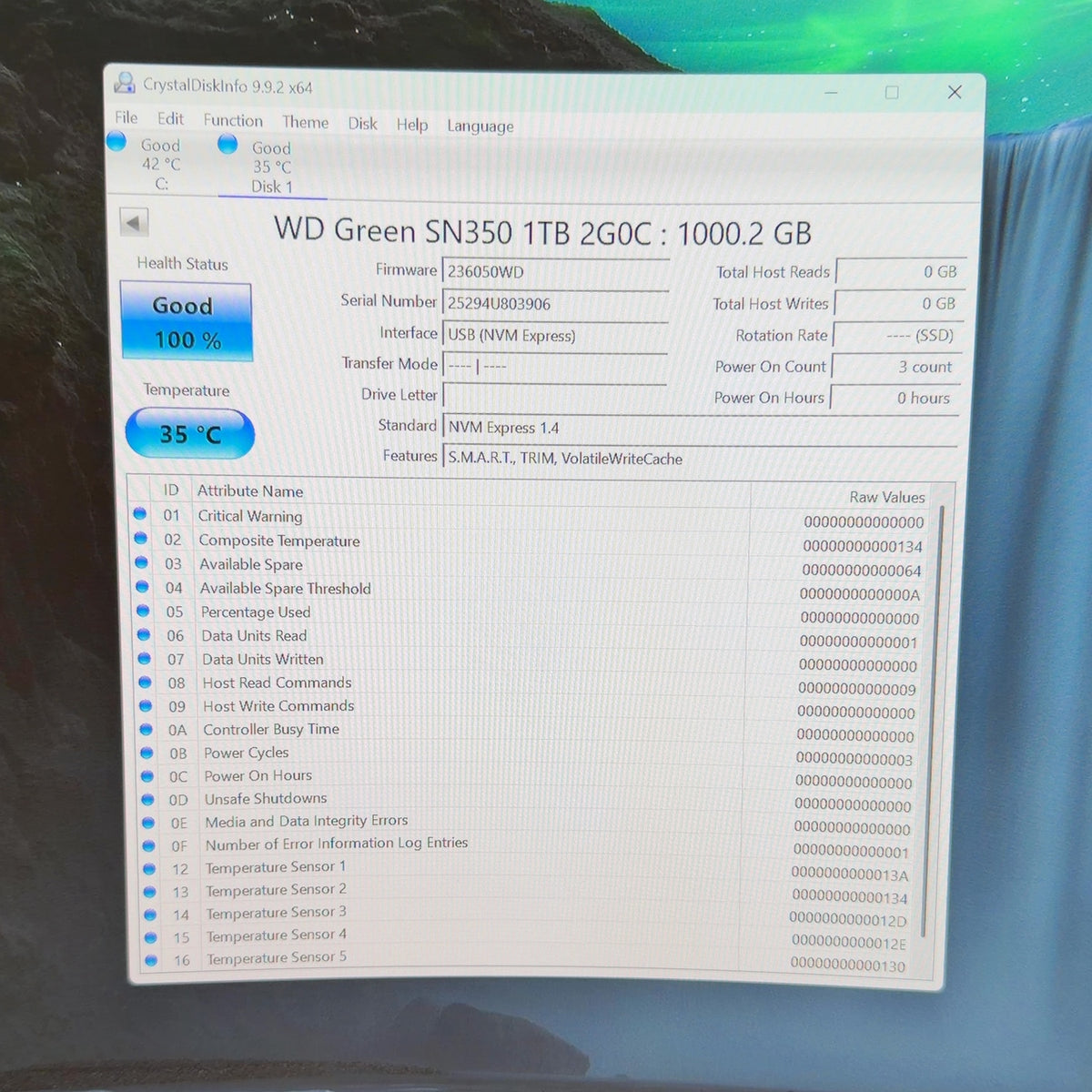This screenshot has width=1092, height=1092.
Task: Click the WD Green SN350 1TB model title
Action: [542, 232]
